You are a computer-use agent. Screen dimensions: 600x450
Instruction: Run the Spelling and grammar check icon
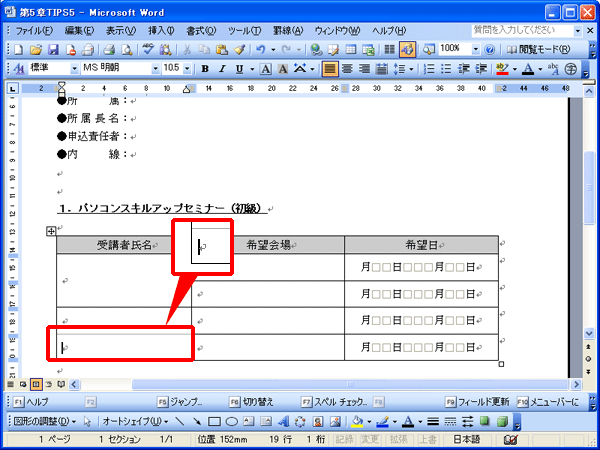click(148, 50)
